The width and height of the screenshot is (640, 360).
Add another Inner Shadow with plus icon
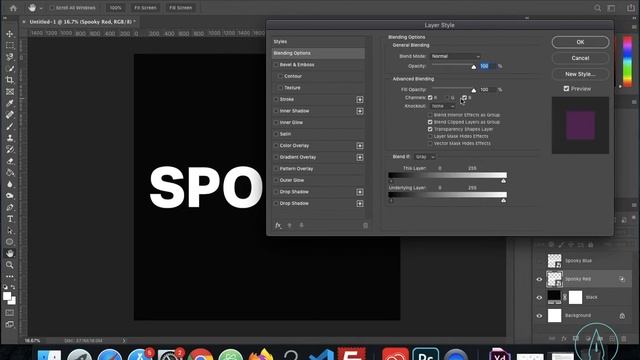360,111
